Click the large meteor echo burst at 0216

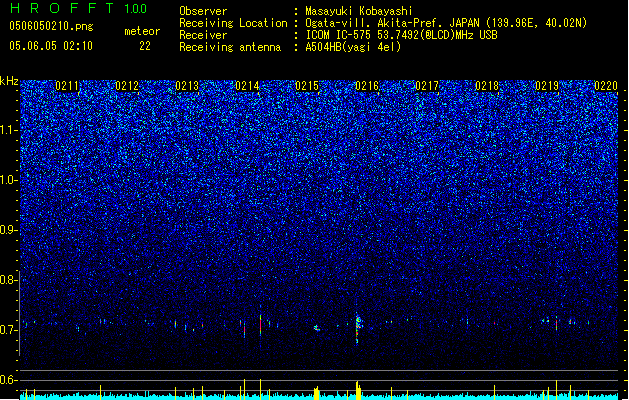[x=358, y=327]
